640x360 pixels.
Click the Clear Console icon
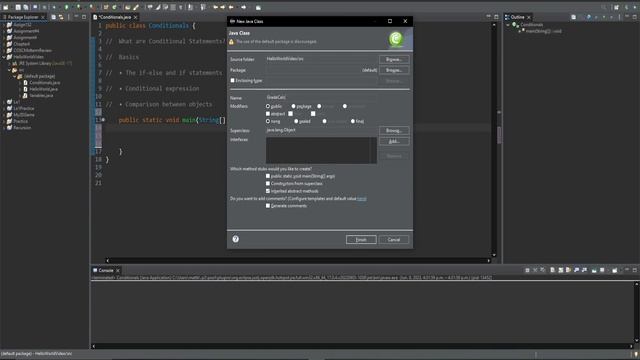(x=552, y=270)
